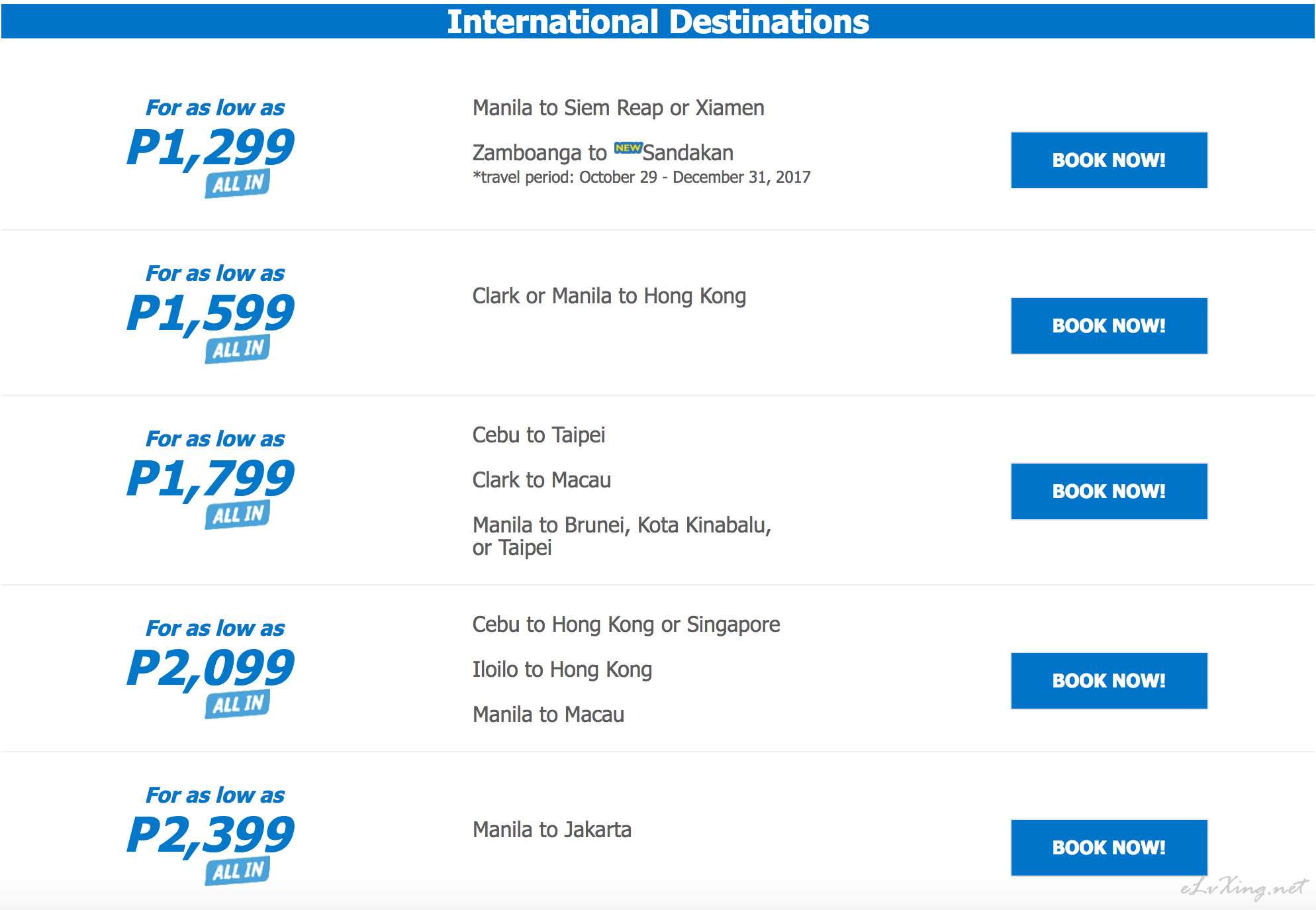Image resolution: width=1316 pixels, height=910 pixels.
Task: Click BOOK NOW for Hong Kong P1,599 fare
Action: click(x=1109, y=326)
